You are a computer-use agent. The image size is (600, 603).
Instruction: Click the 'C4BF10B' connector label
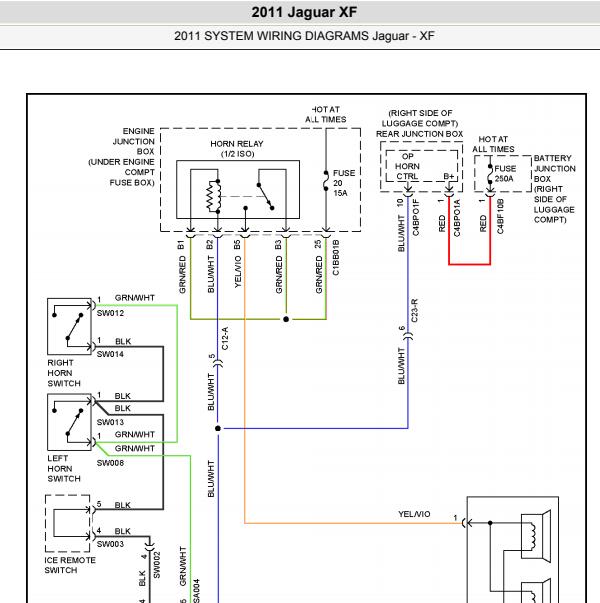(500, 216)
